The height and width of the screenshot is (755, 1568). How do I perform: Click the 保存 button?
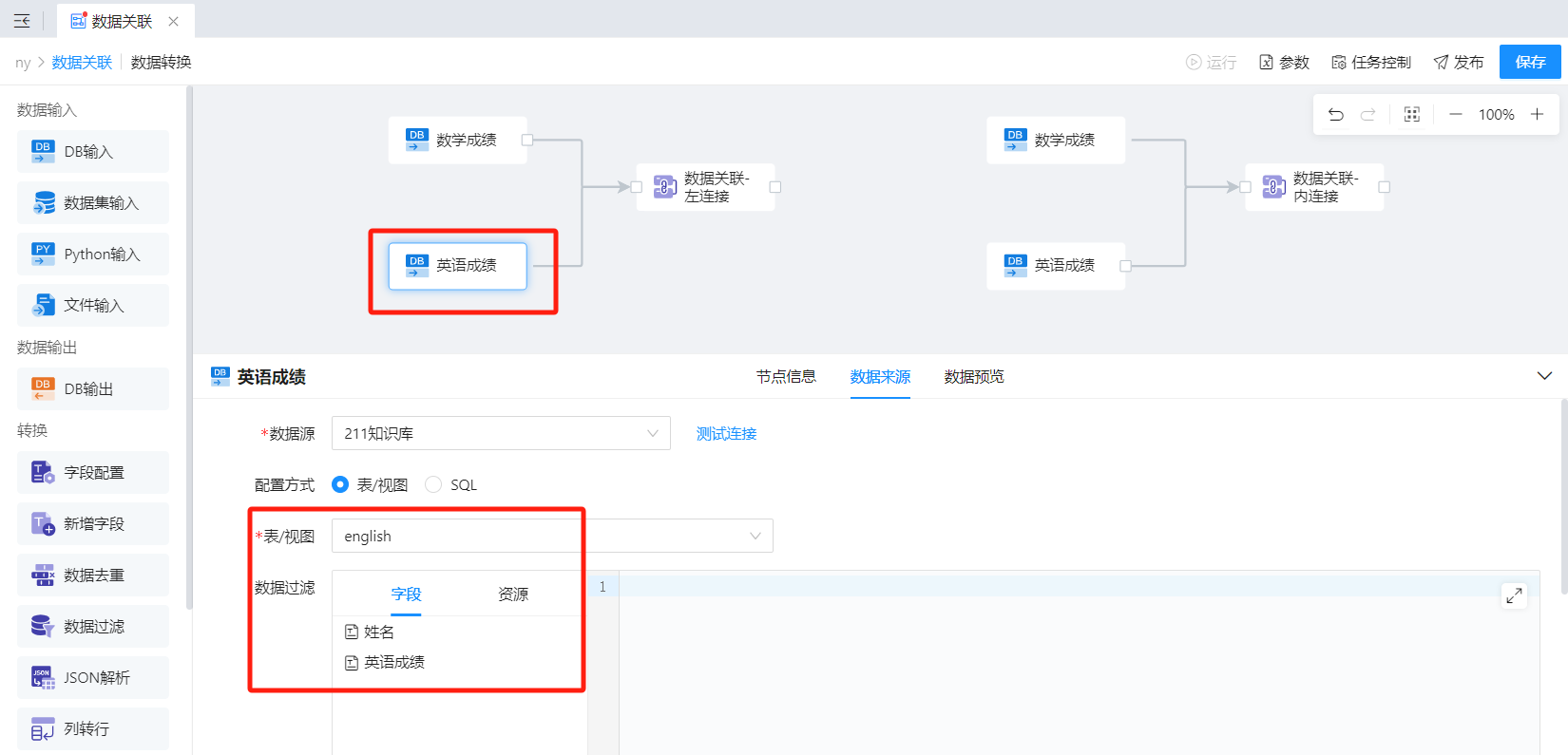[1530, 63]
